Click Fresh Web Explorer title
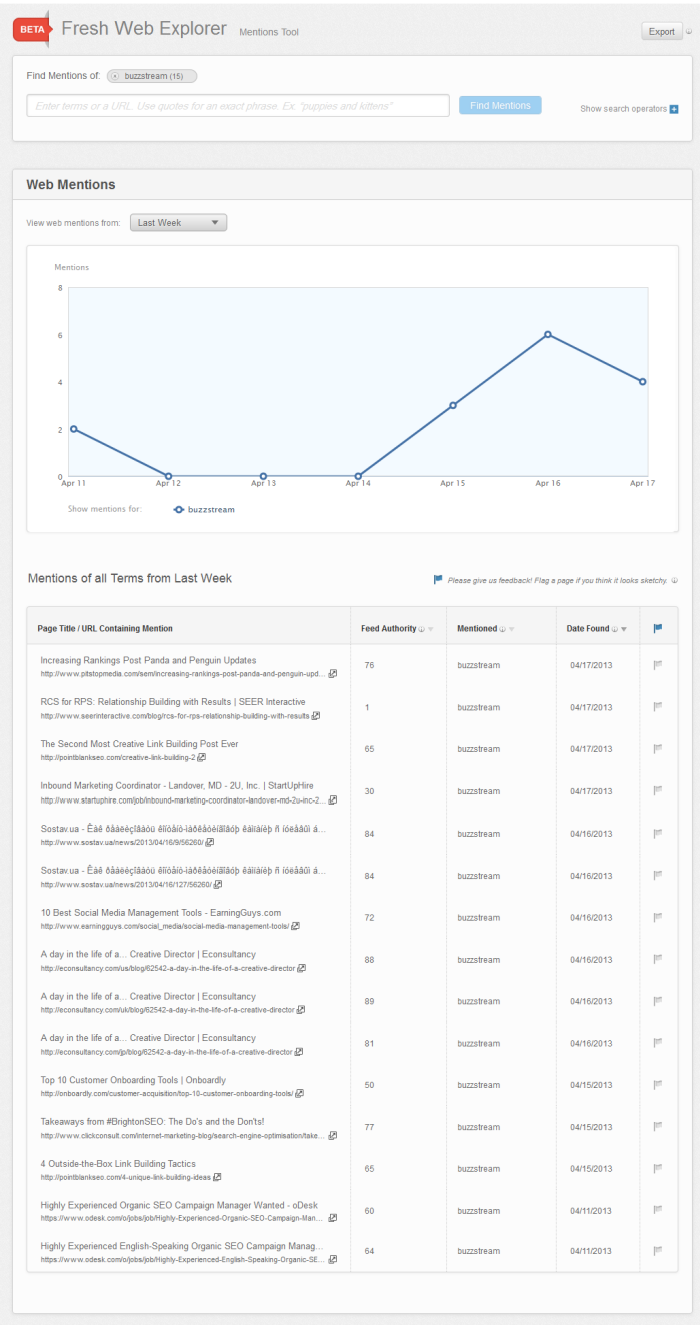This screenshot has height=1325, width=700. pos(144,29)
